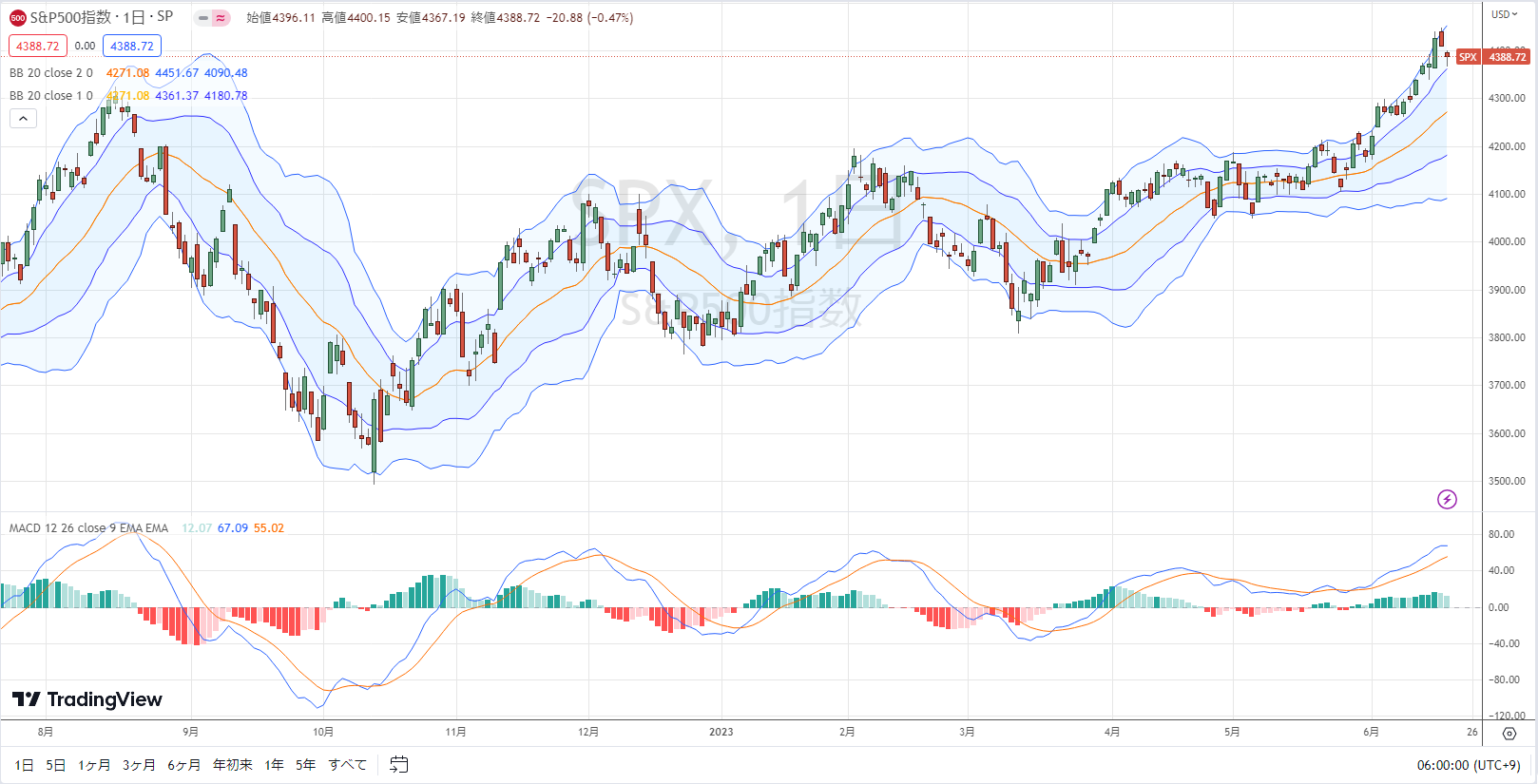The width and height of the screenshot is (1538, 784).
Task: Click the 始値4396.11 open value
Action: point(280,18)
